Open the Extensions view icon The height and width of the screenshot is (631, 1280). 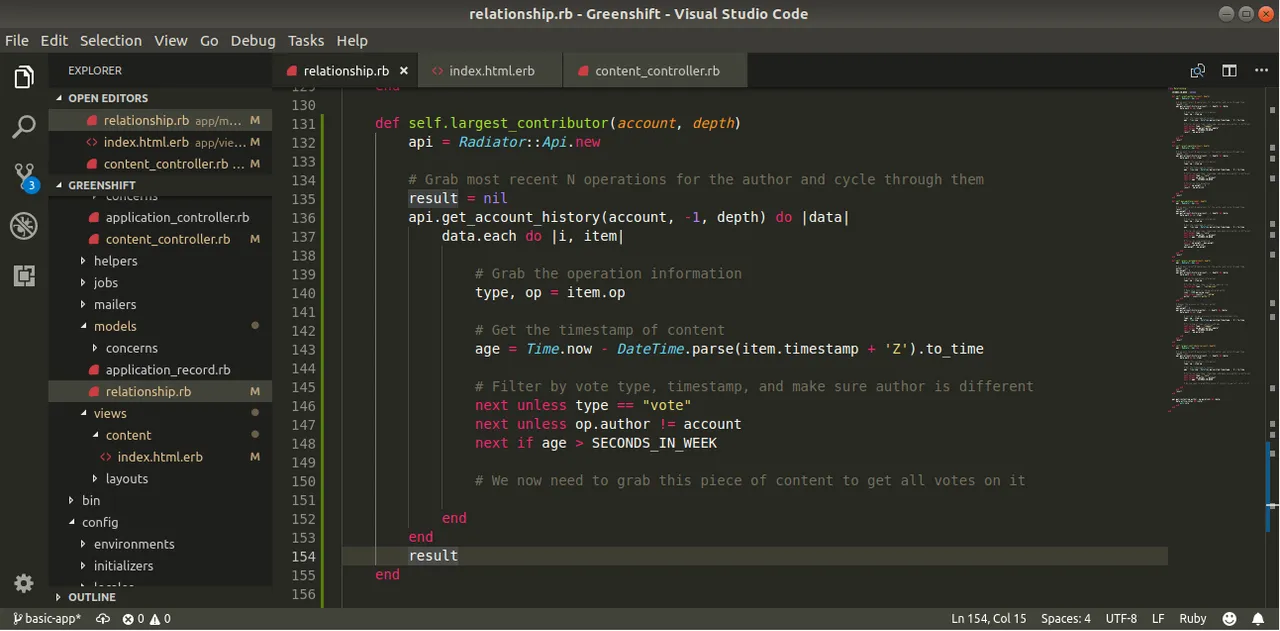[24, 276]
